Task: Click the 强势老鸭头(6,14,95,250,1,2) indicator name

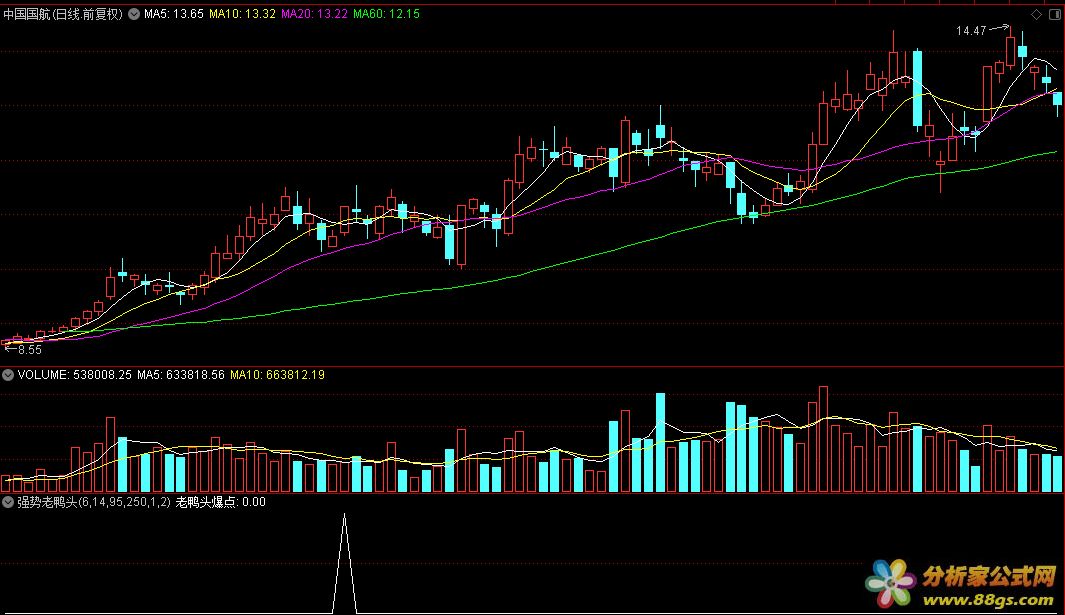Action: tap(94, 502)
